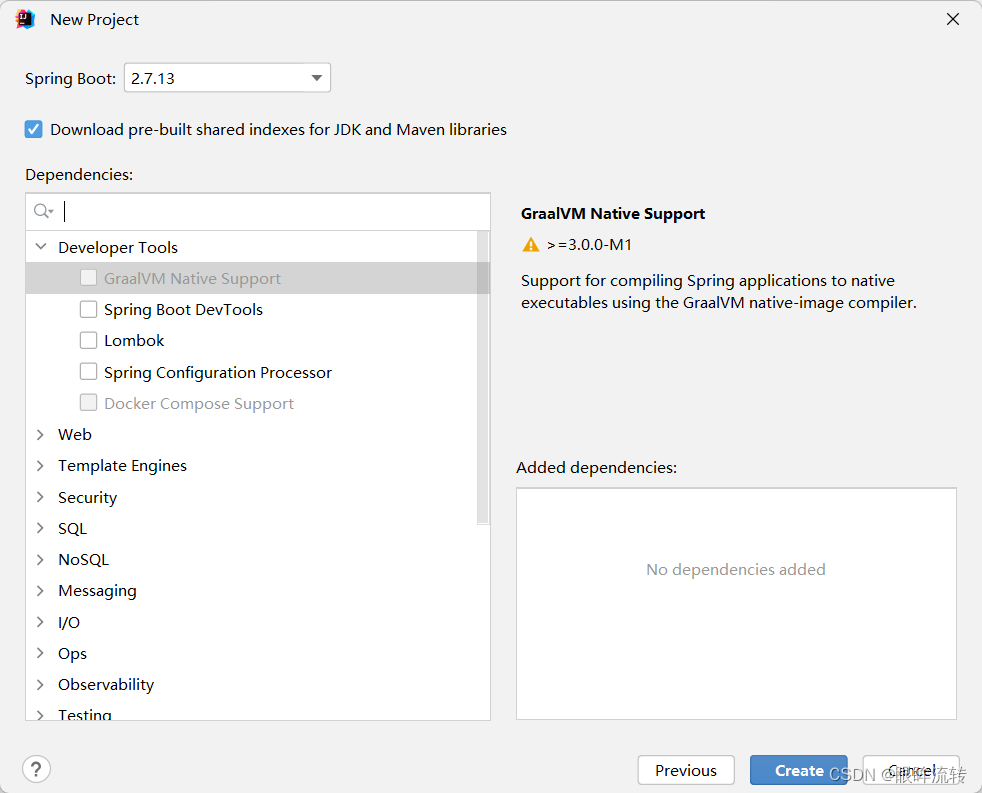Viewport: 982px width, 793px height.
Task: Select the Developer Tools tree label
Action: [118, 247]
